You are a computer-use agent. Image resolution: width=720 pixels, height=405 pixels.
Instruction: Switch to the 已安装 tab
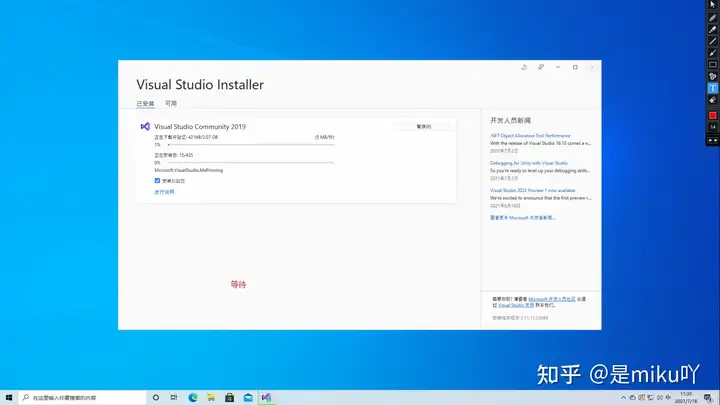tap(145, 103)
